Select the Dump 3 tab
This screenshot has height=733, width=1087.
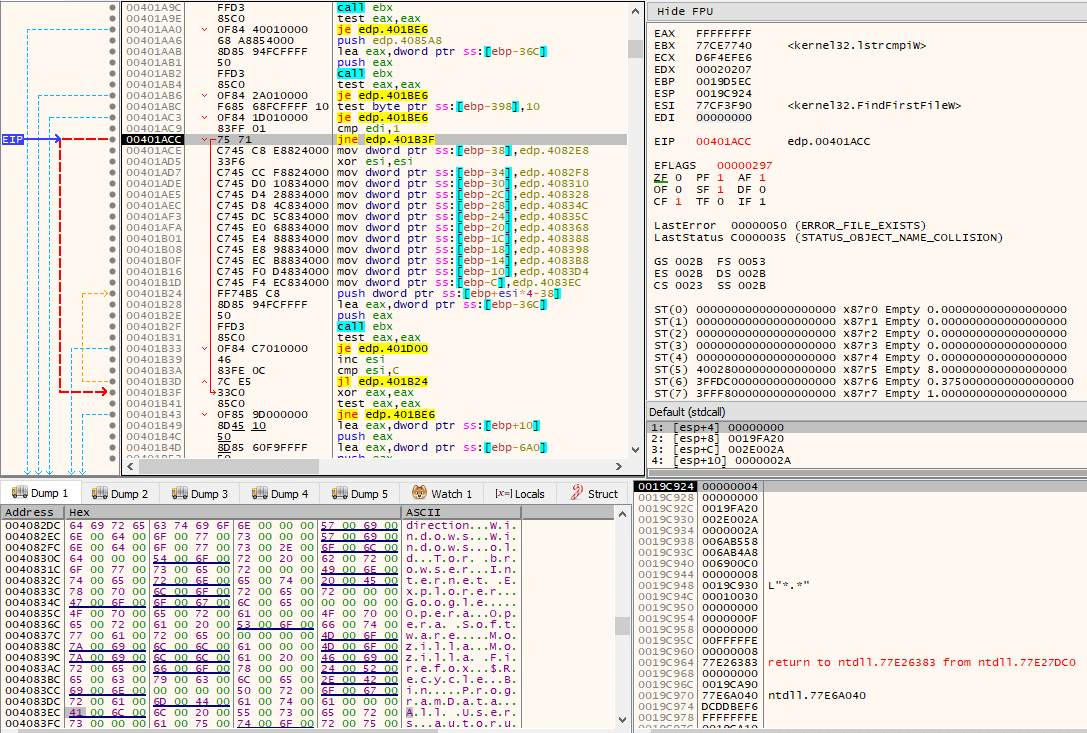(200, 494)
